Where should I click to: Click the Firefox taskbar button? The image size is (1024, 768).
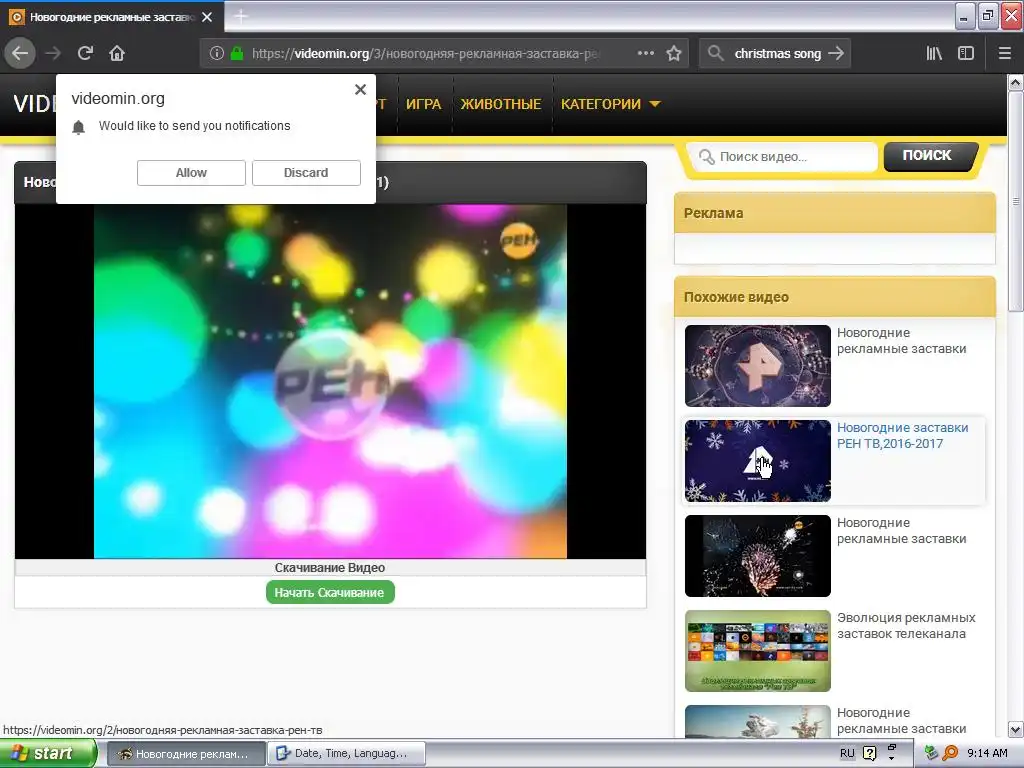[x=186, y=754]
